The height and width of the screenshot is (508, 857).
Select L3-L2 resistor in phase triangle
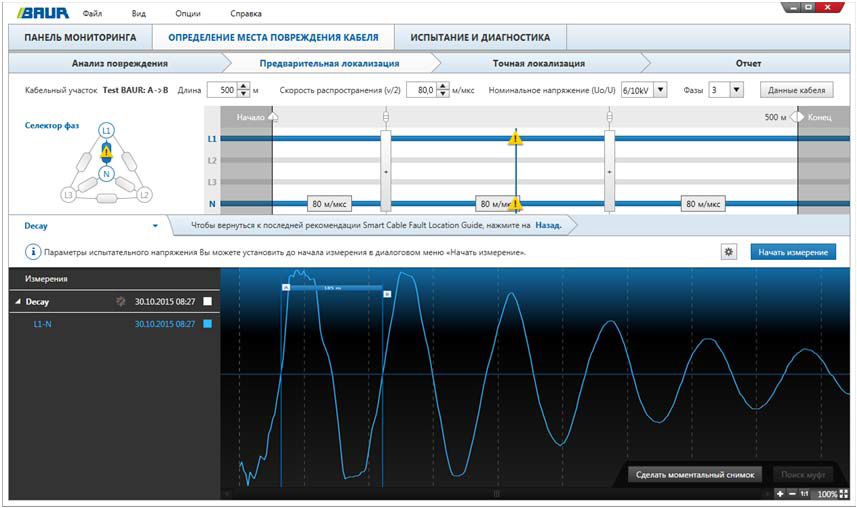tap(106, 197)
